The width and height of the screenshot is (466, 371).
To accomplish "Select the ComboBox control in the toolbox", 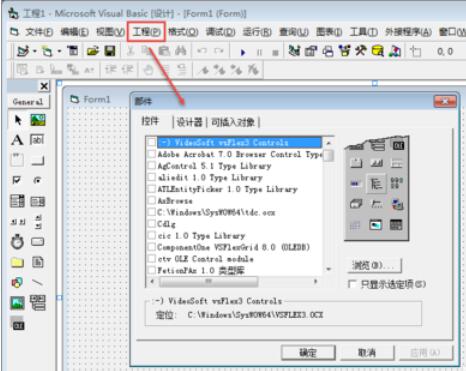I will click(17, 201).
